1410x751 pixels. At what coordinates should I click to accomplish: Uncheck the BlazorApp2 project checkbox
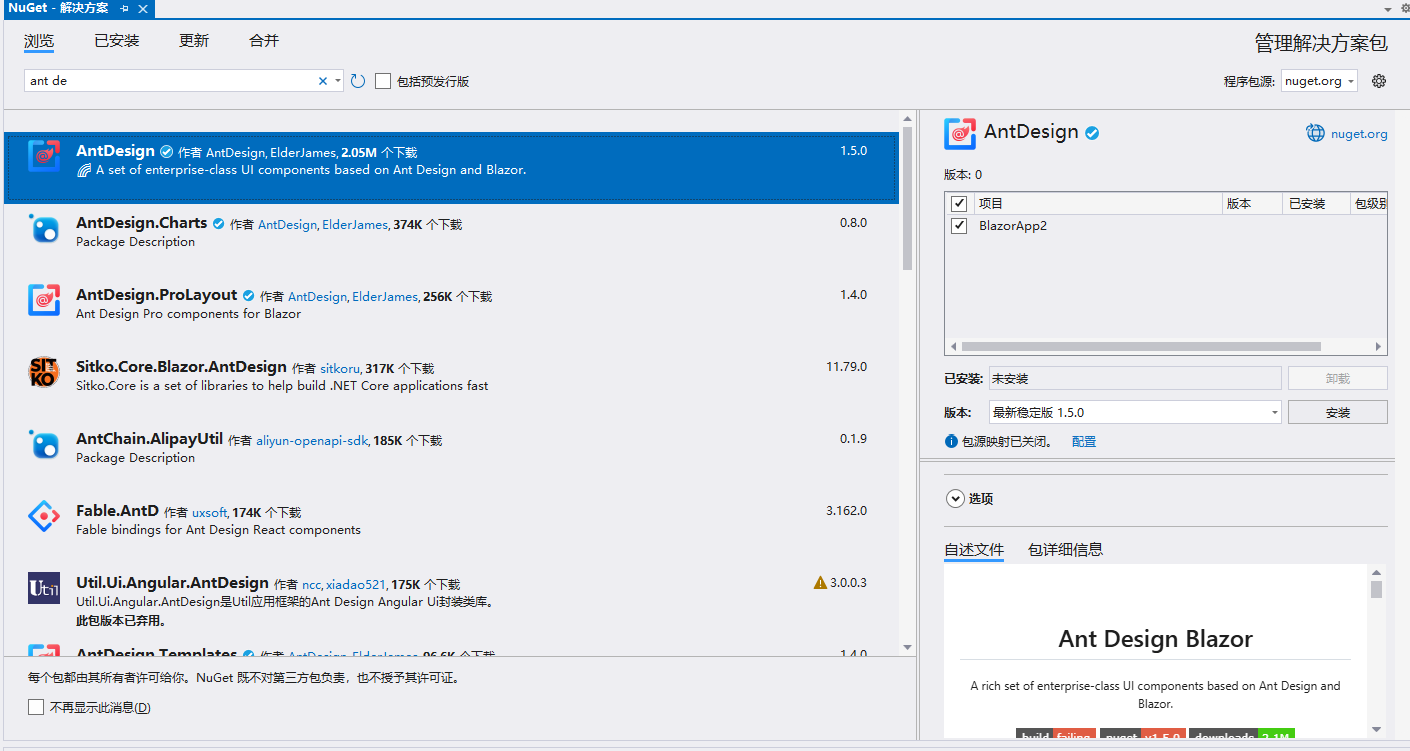pos(959,225)
